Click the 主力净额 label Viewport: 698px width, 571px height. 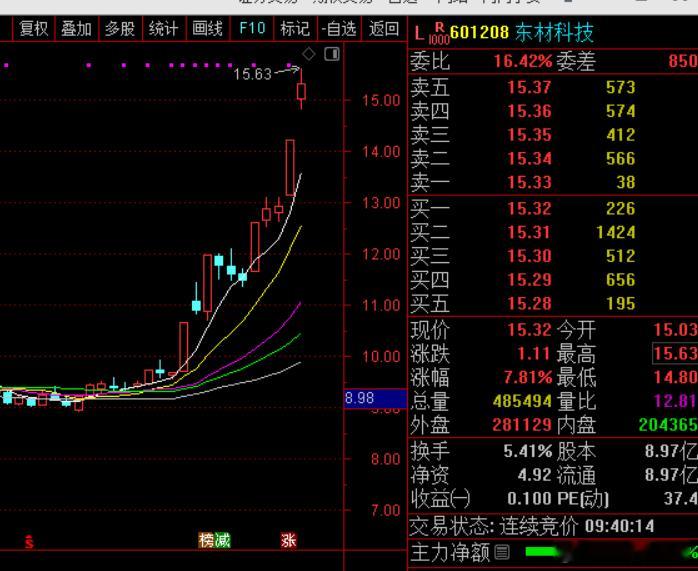coord(450,552)
